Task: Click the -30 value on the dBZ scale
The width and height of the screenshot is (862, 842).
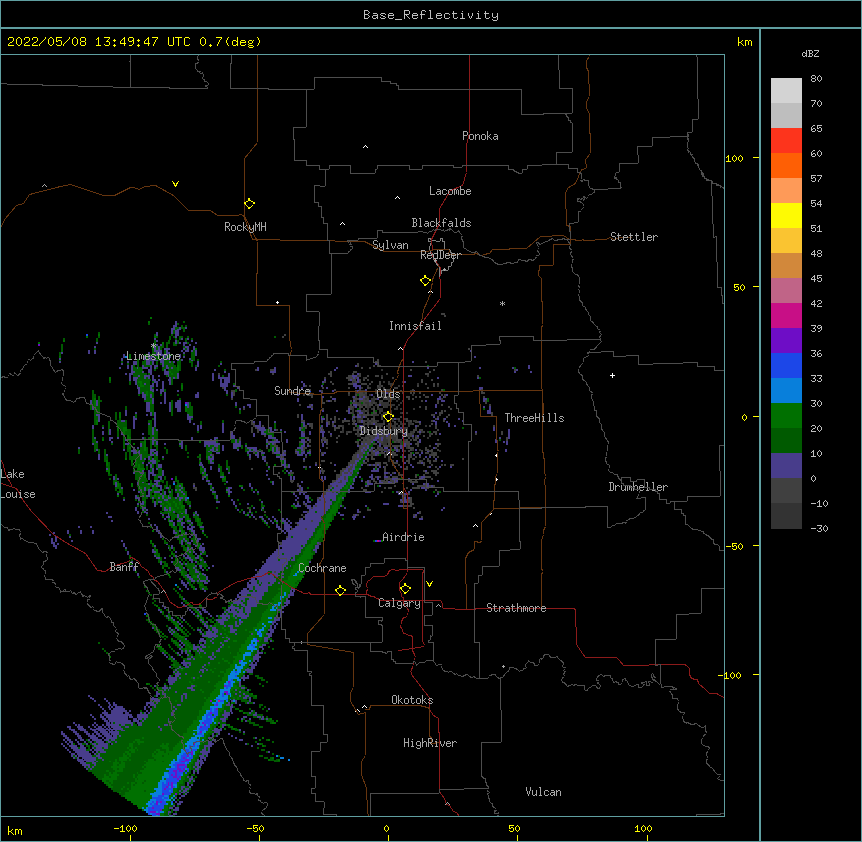Action: click(x=819, y=528)
